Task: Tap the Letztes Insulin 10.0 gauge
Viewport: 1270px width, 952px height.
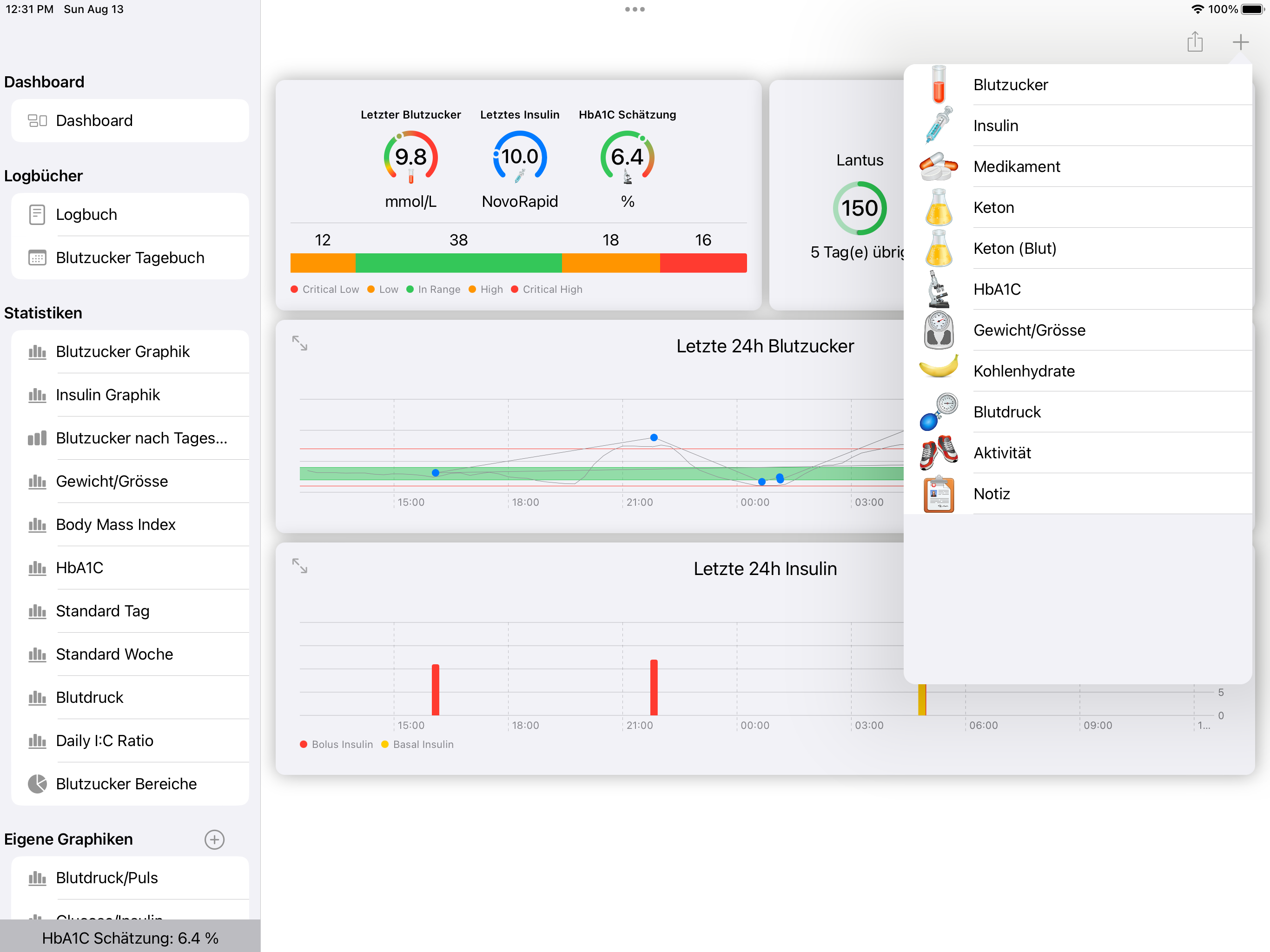Action: tap(520, 157)
